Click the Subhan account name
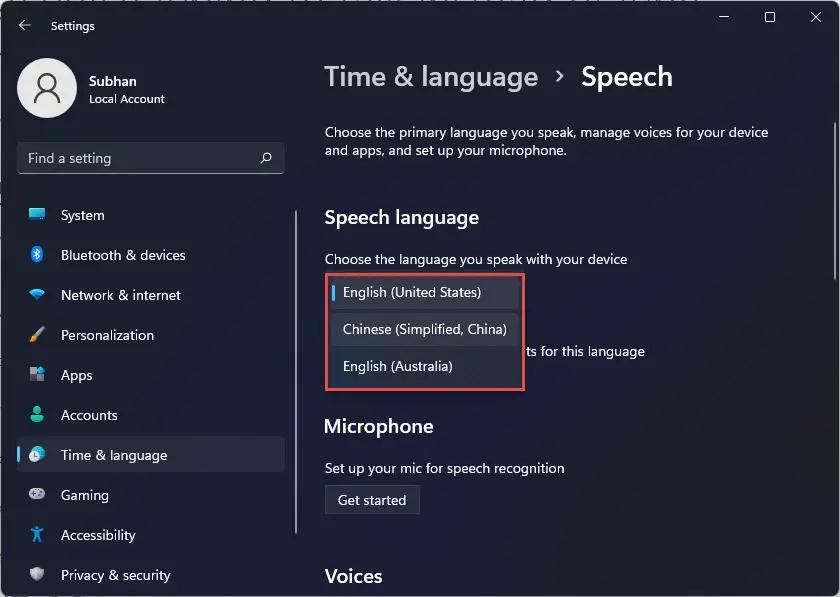840x597 pixels. click(112, 81)
